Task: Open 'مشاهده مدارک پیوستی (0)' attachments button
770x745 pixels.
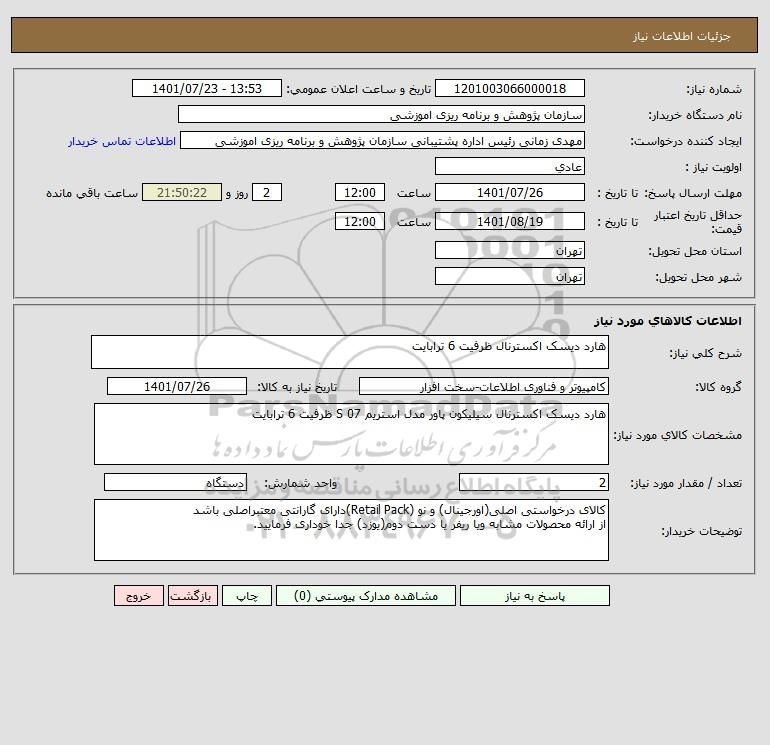Action: (x=366, y=596)
